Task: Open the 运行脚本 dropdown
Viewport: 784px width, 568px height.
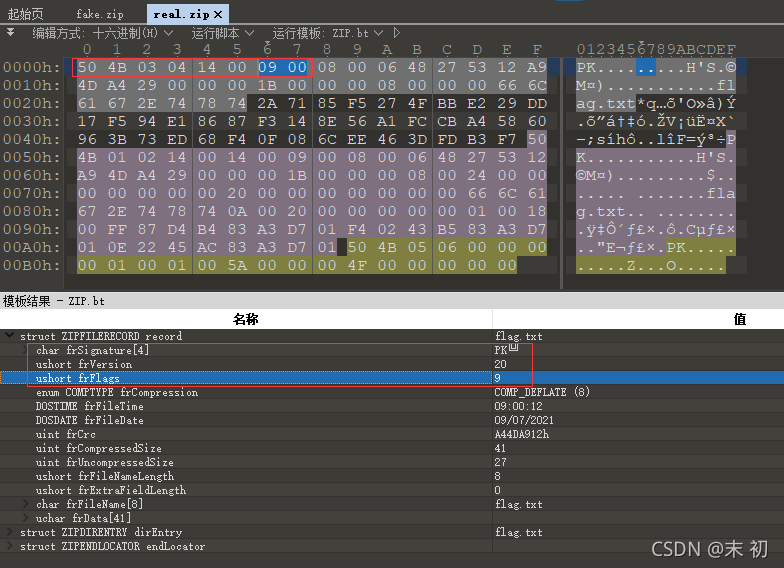Action: 222,33
